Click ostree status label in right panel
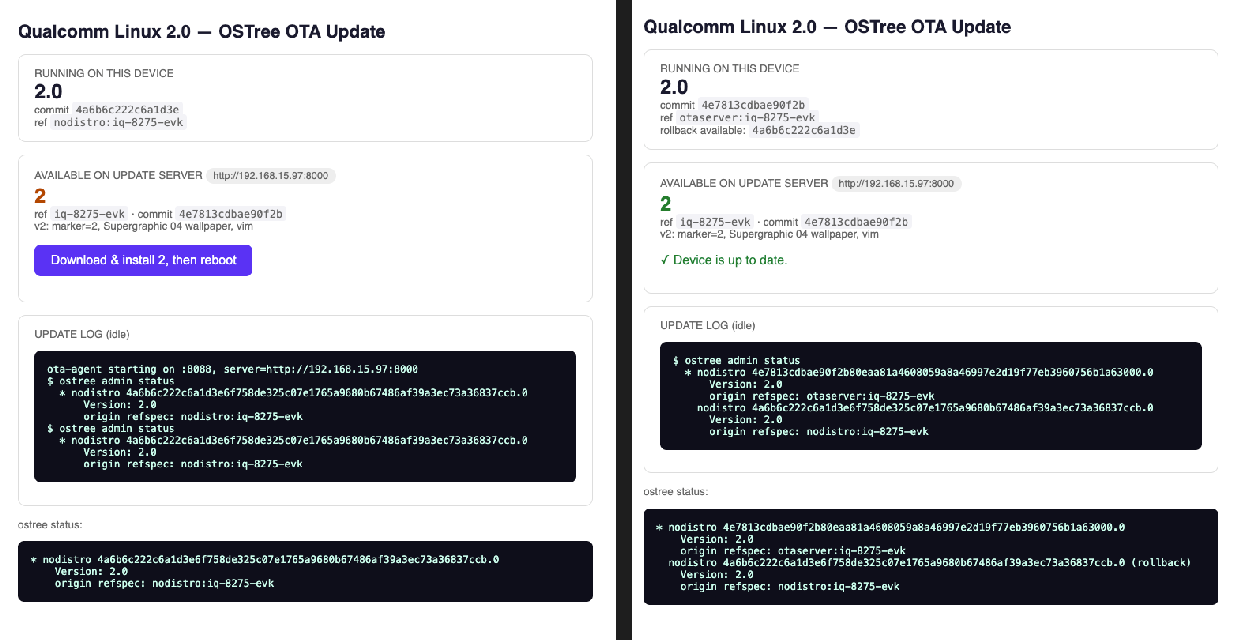The height and width of the screenshot is (640, 1248). tap(676, 491)
